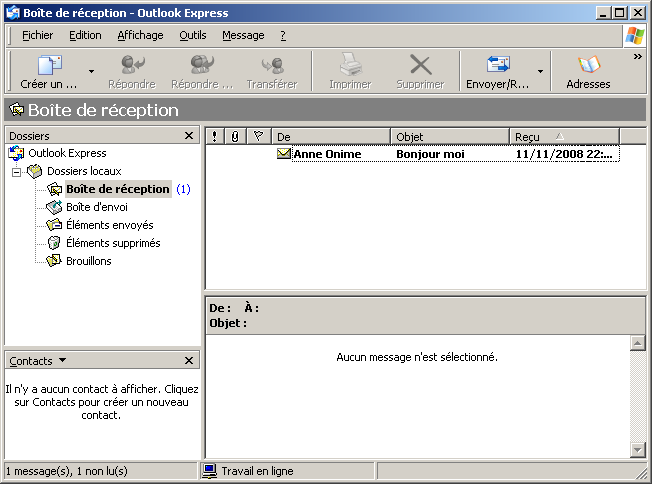Select Dossiers locaux folder

point(84,171)
